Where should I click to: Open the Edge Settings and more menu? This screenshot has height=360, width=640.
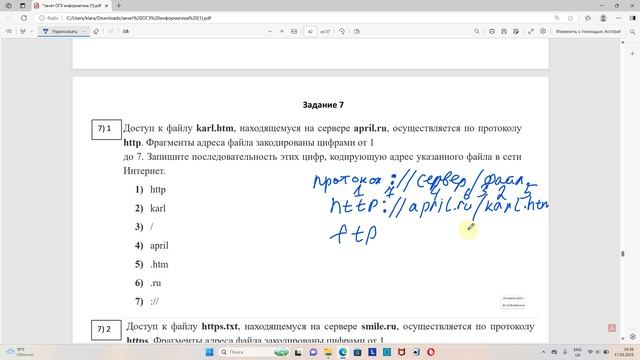(x=619, y=18)
